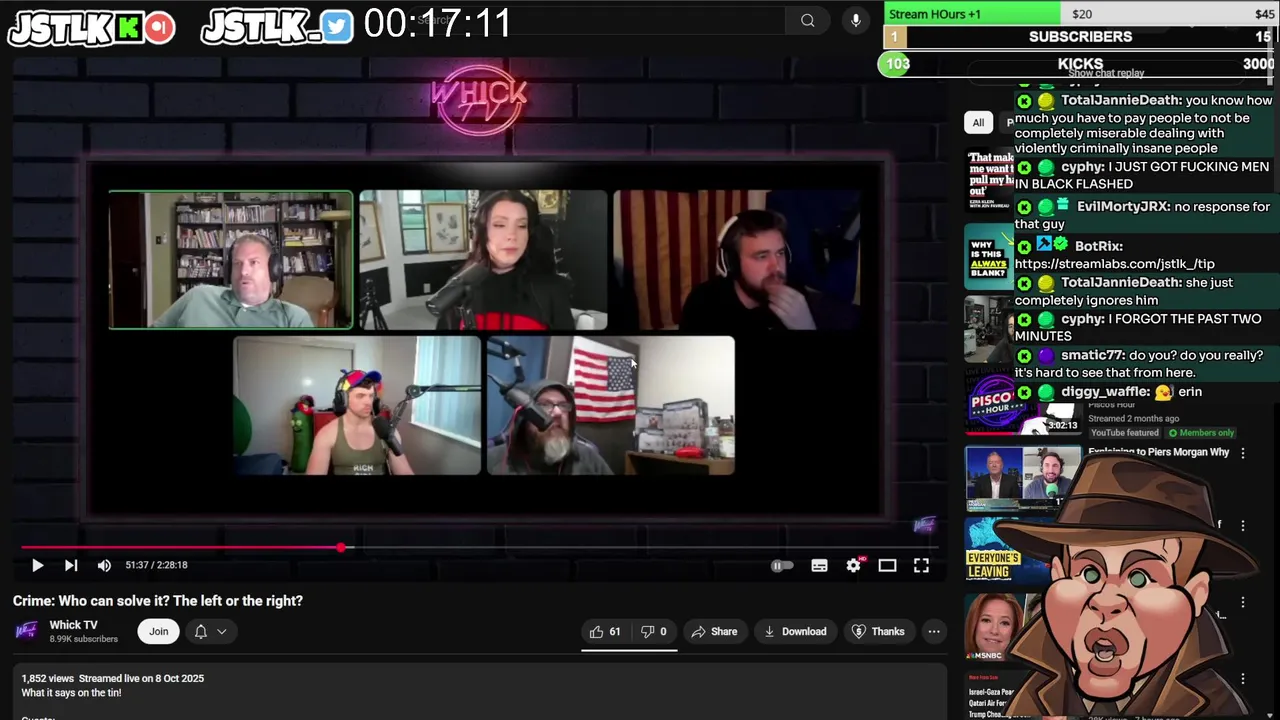Send a Thanks to the channel
The width and height of the screenshot is (1280, 720).
pyautogui.click(x=878, y=631)
